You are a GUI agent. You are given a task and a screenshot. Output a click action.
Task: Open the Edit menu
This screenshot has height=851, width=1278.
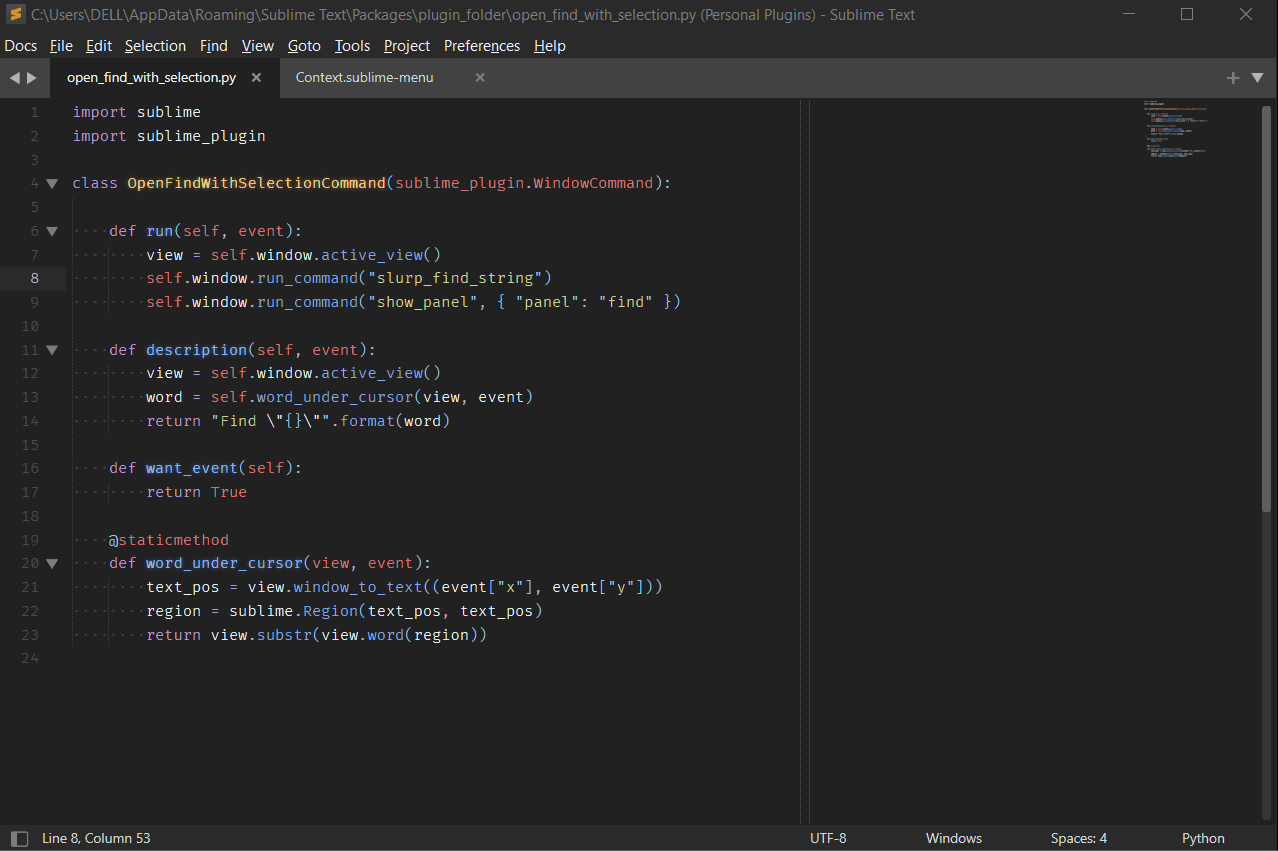[x=99, y=46]
